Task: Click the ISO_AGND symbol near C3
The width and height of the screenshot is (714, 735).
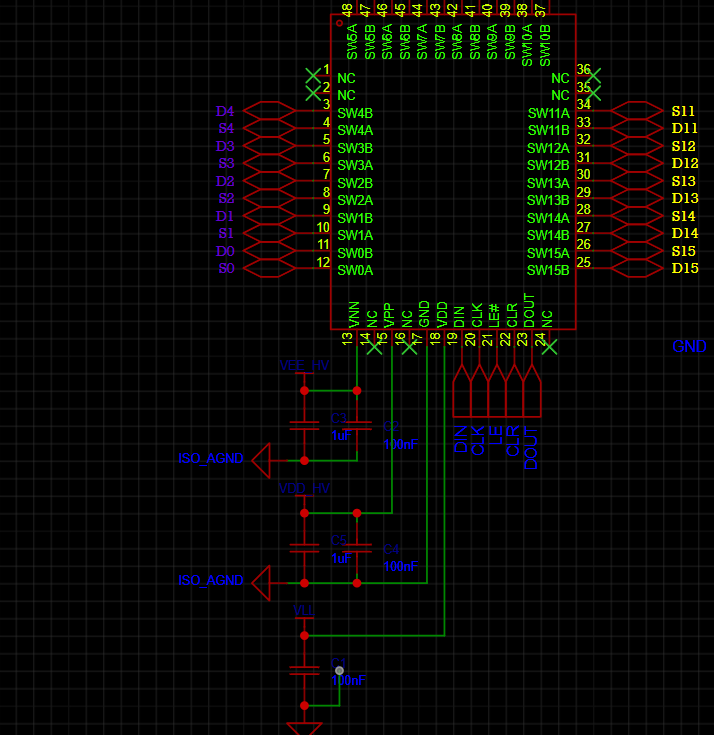Action: [261, 460]
